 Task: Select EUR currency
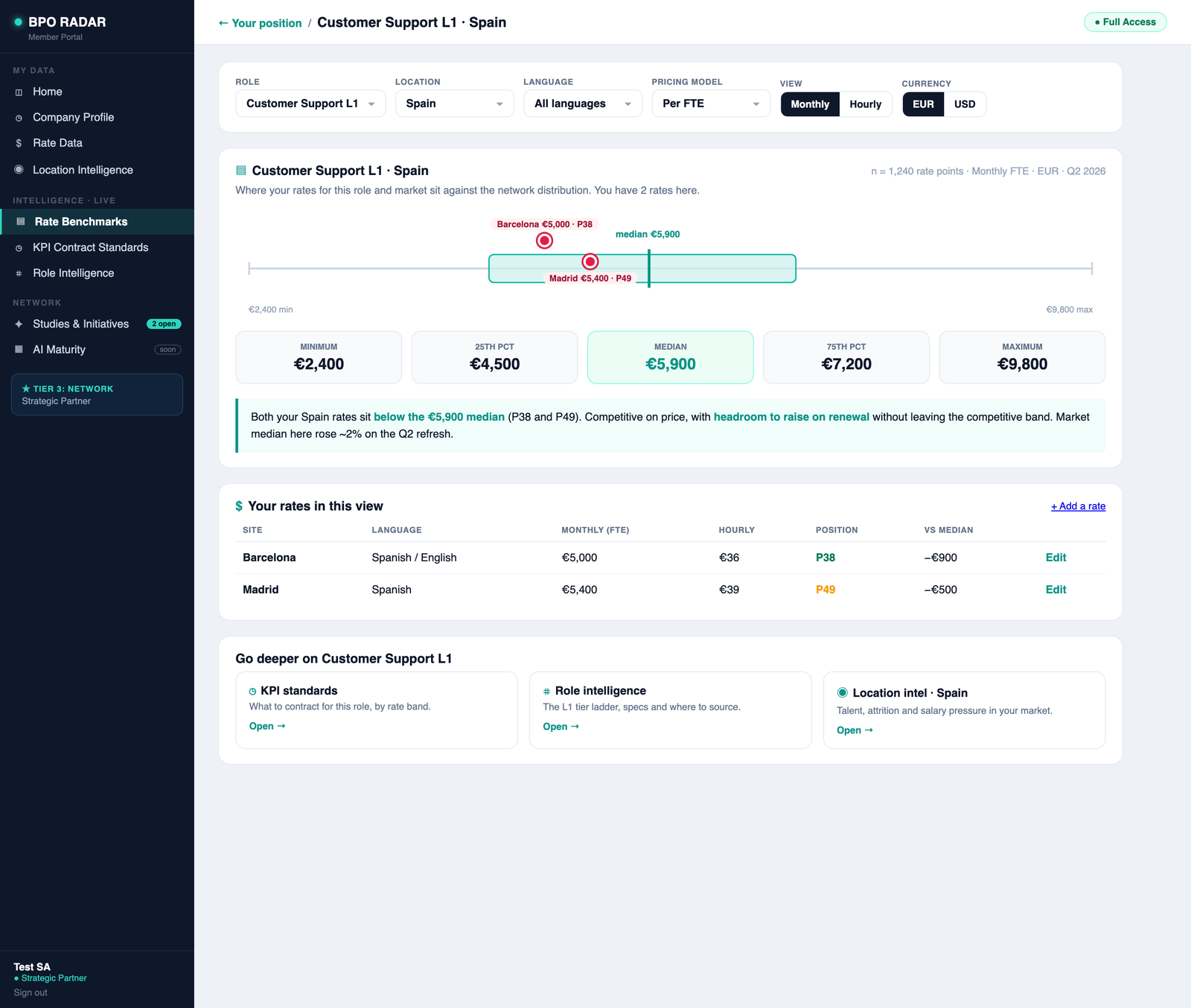click(923, 104)
